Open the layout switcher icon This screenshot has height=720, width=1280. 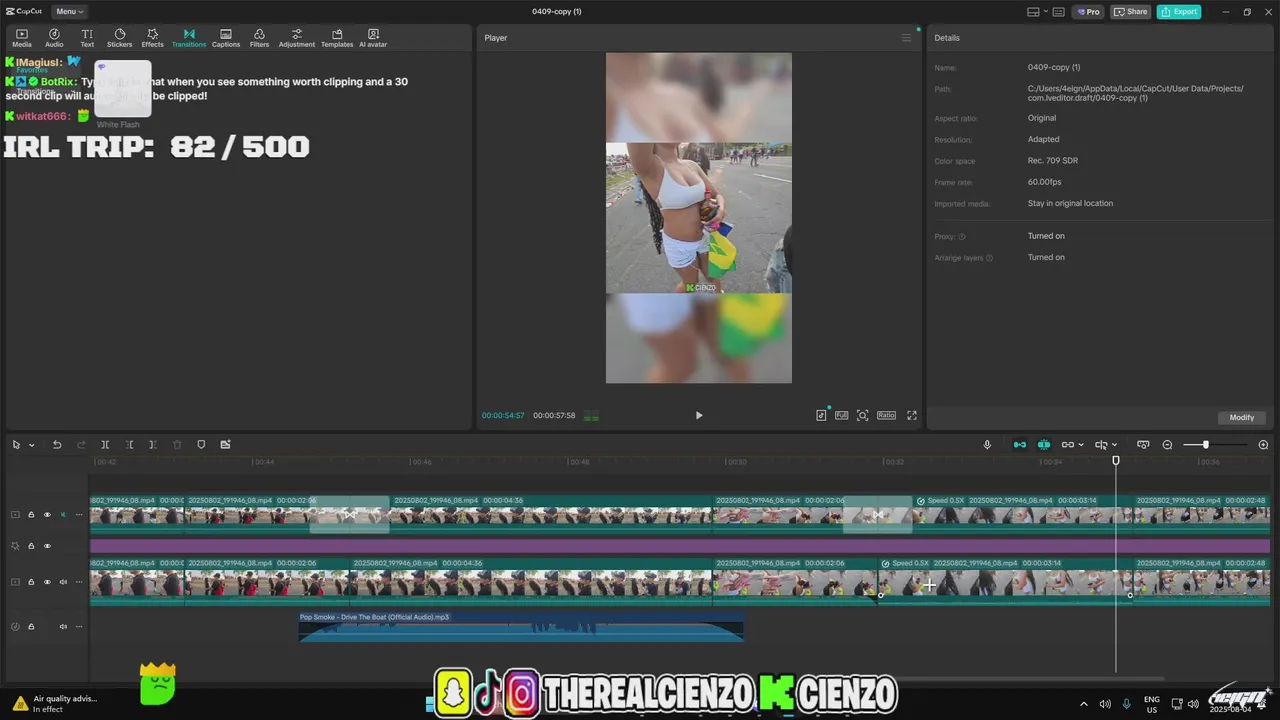point(1034,12)
